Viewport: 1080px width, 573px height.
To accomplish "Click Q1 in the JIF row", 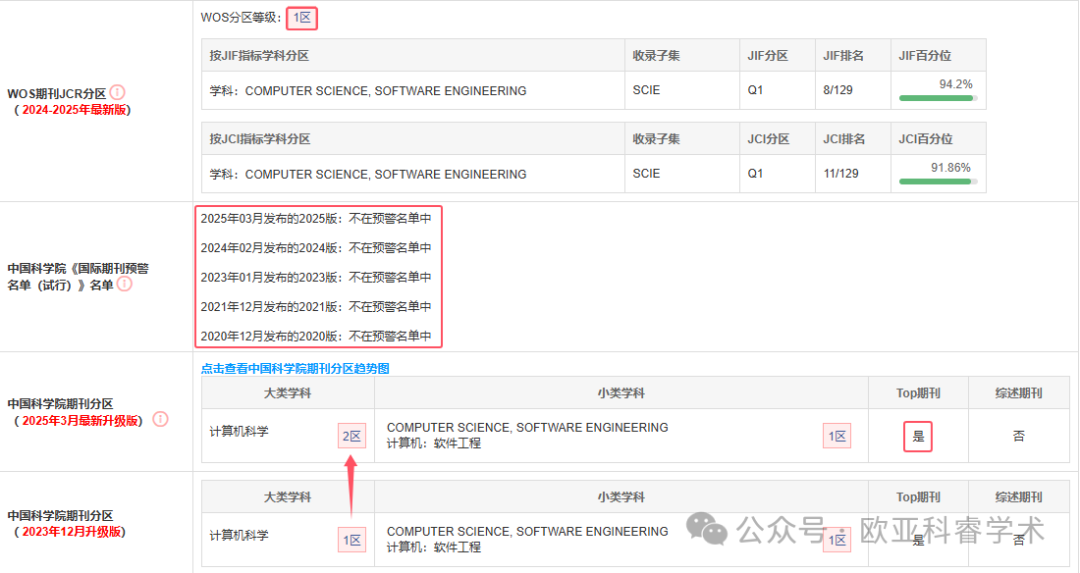I will click(755, 90).
